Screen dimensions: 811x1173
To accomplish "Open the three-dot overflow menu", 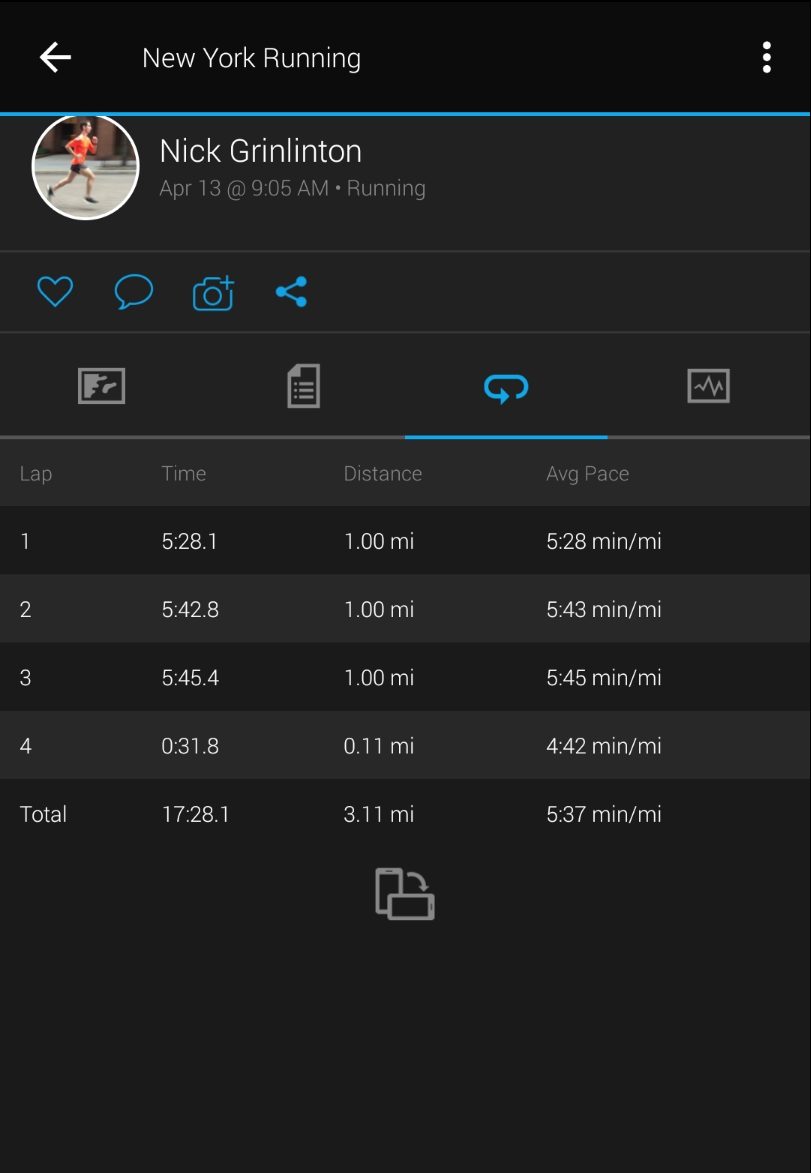I will pyautogui.click(x=766, y=58).
